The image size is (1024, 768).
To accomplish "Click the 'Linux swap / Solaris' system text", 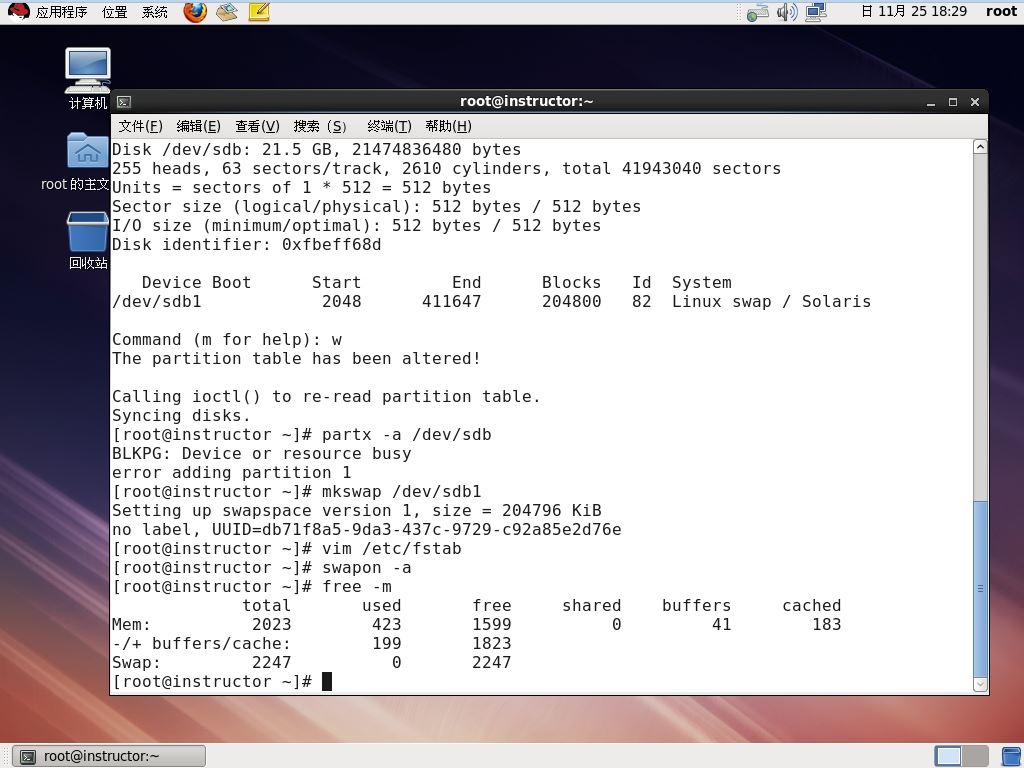I will click(x=771, y=301).
